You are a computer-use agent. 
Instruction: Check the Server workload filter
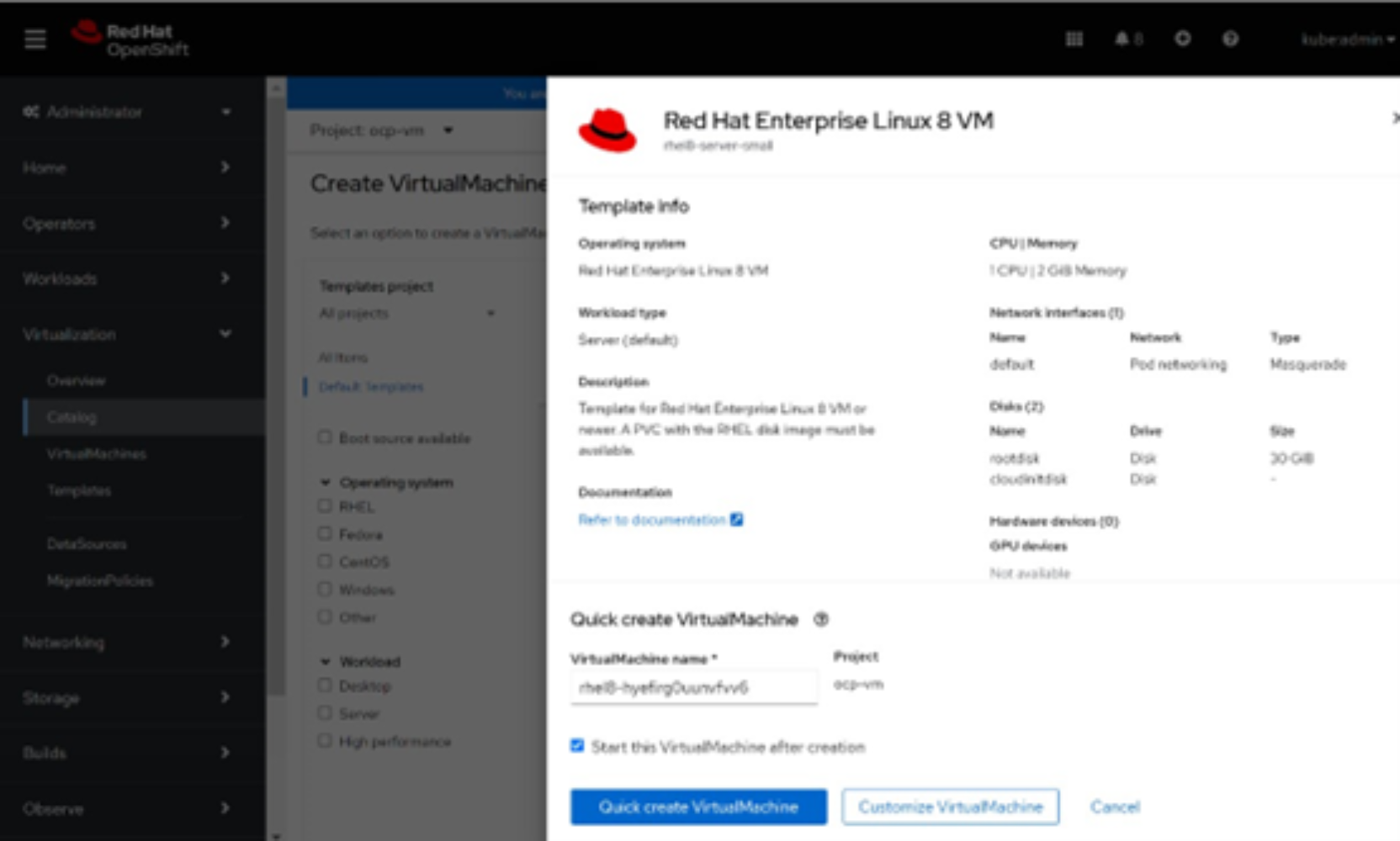(x=325, y=713)
